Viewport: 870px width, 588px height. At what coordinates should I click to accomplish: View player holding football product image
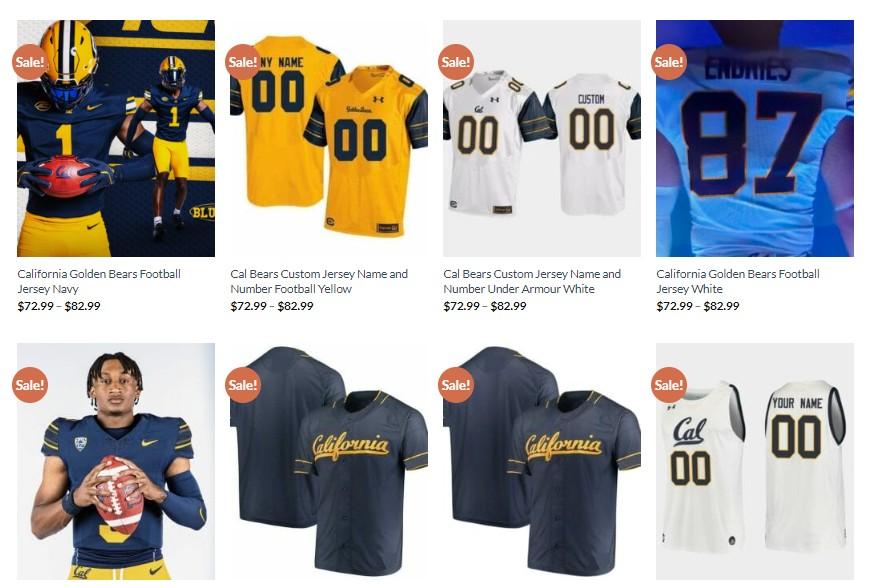coord(116,461)
